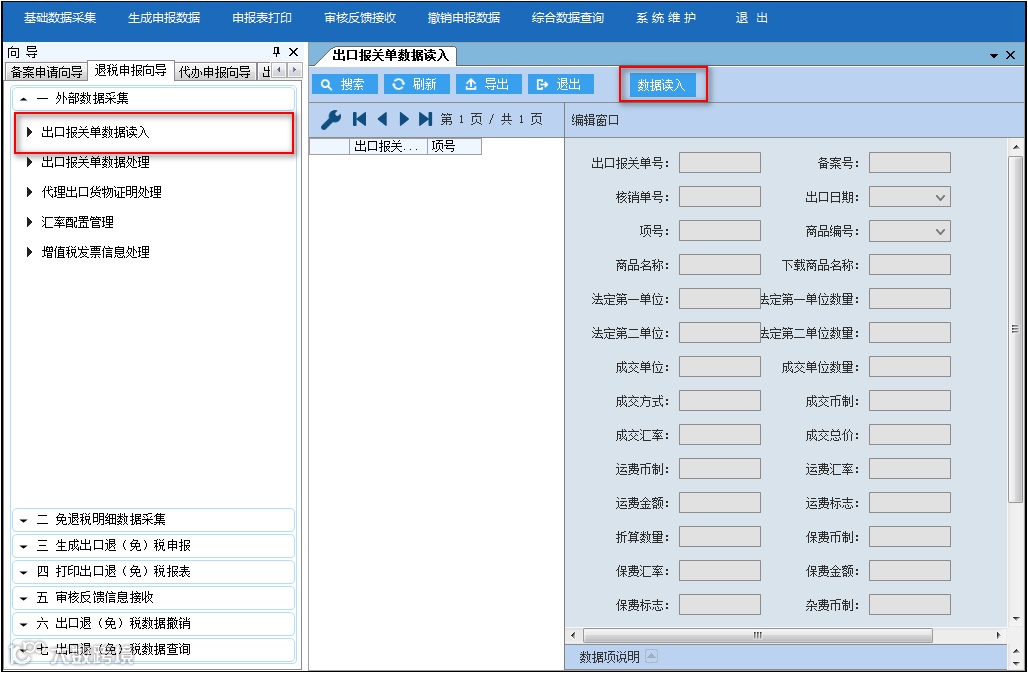Click the 商品名称 input field

point(720,265)
